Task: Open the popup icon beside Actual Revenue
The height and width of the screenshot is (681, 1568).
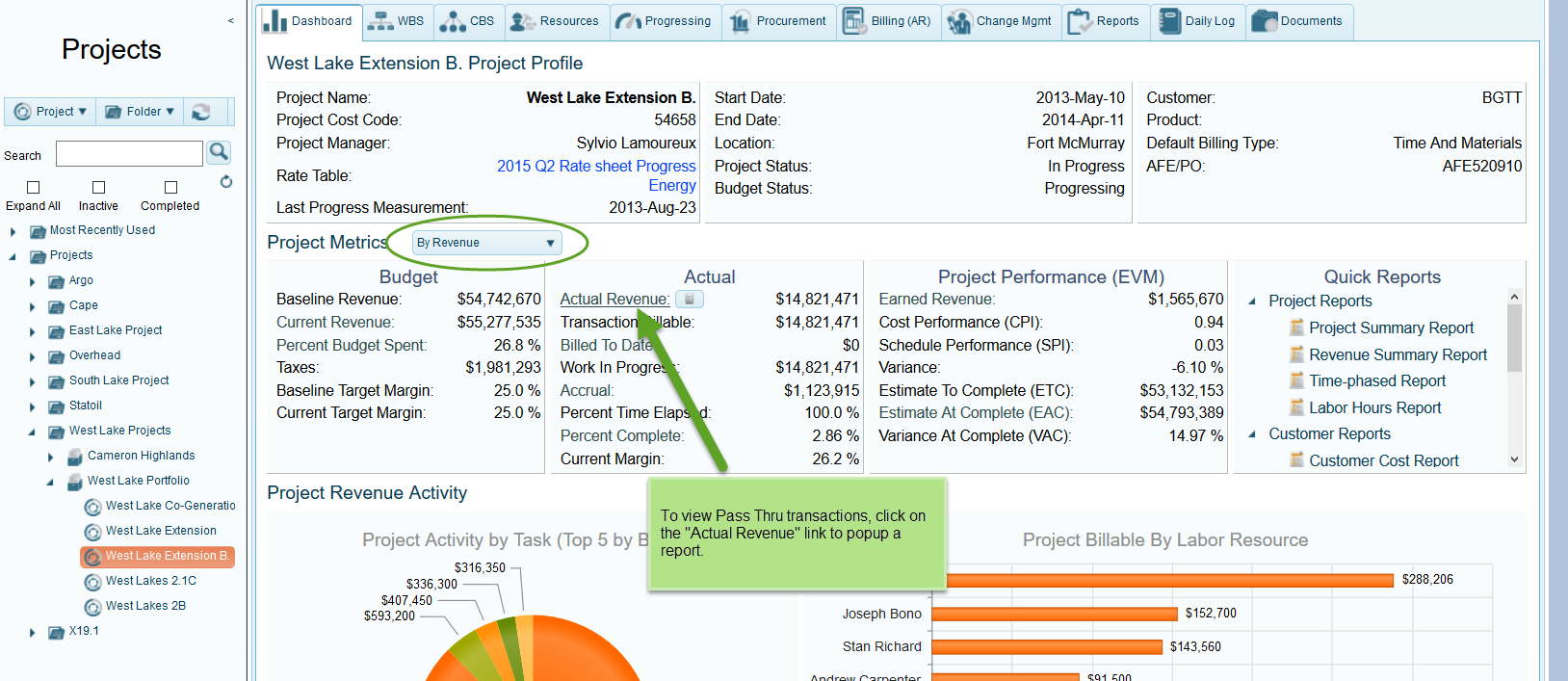Action: pyautogui.click(x=690, y=300)
